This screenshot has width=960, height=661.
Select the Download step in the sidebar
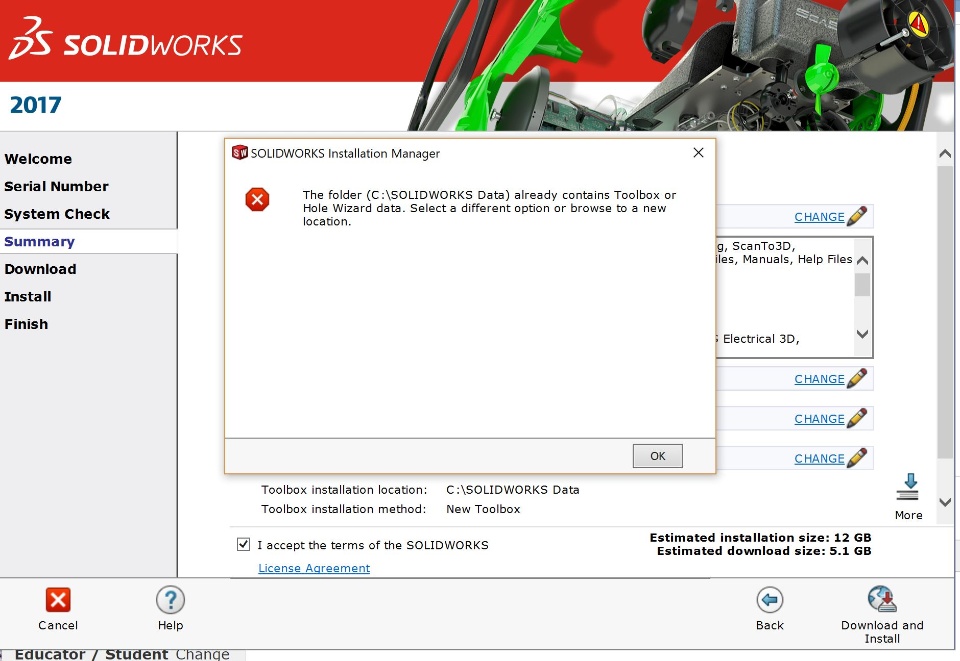(40, 269)
